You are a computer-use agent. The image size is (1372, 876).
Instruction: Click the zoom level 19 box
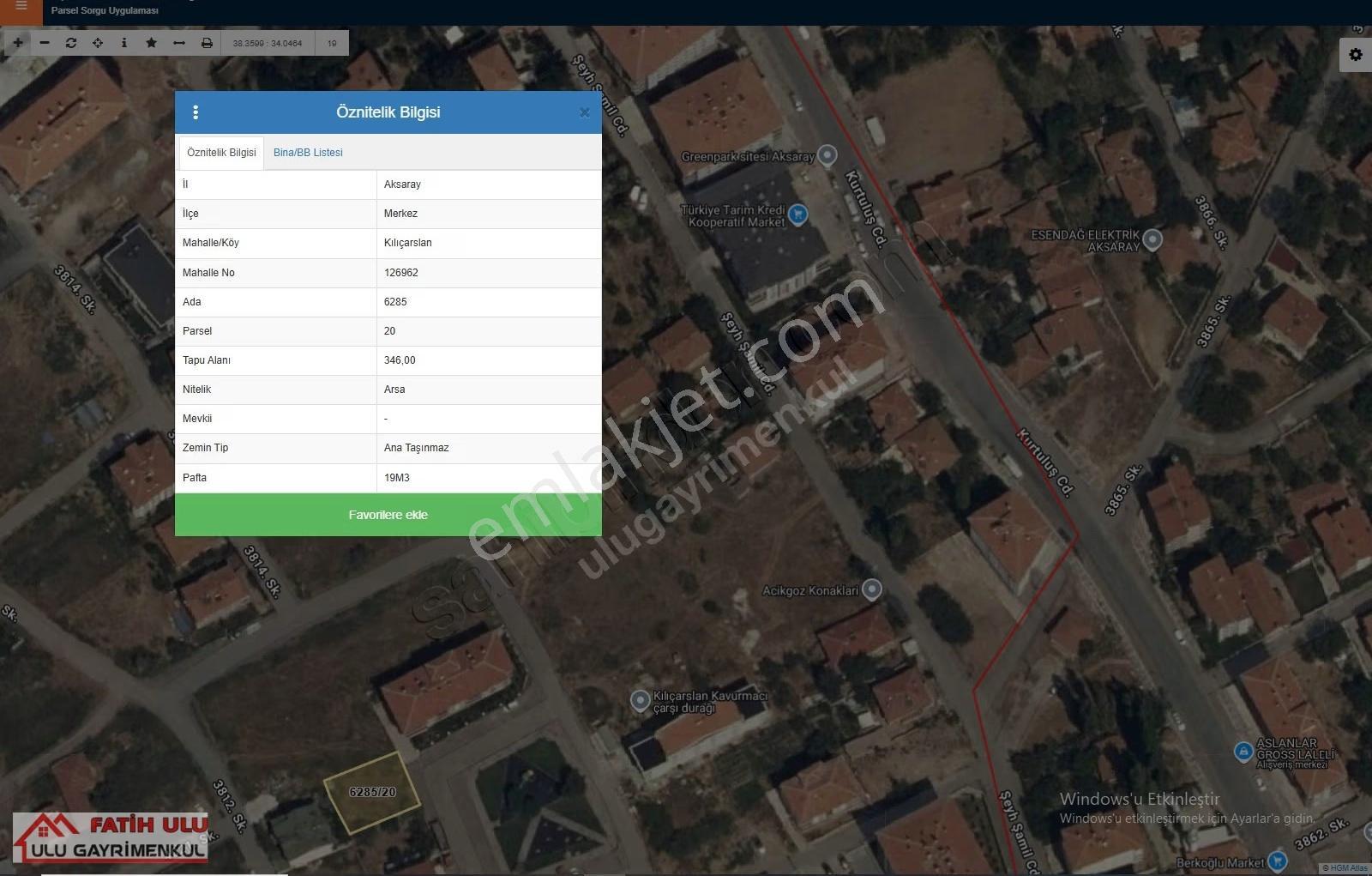tap(332, 43)
